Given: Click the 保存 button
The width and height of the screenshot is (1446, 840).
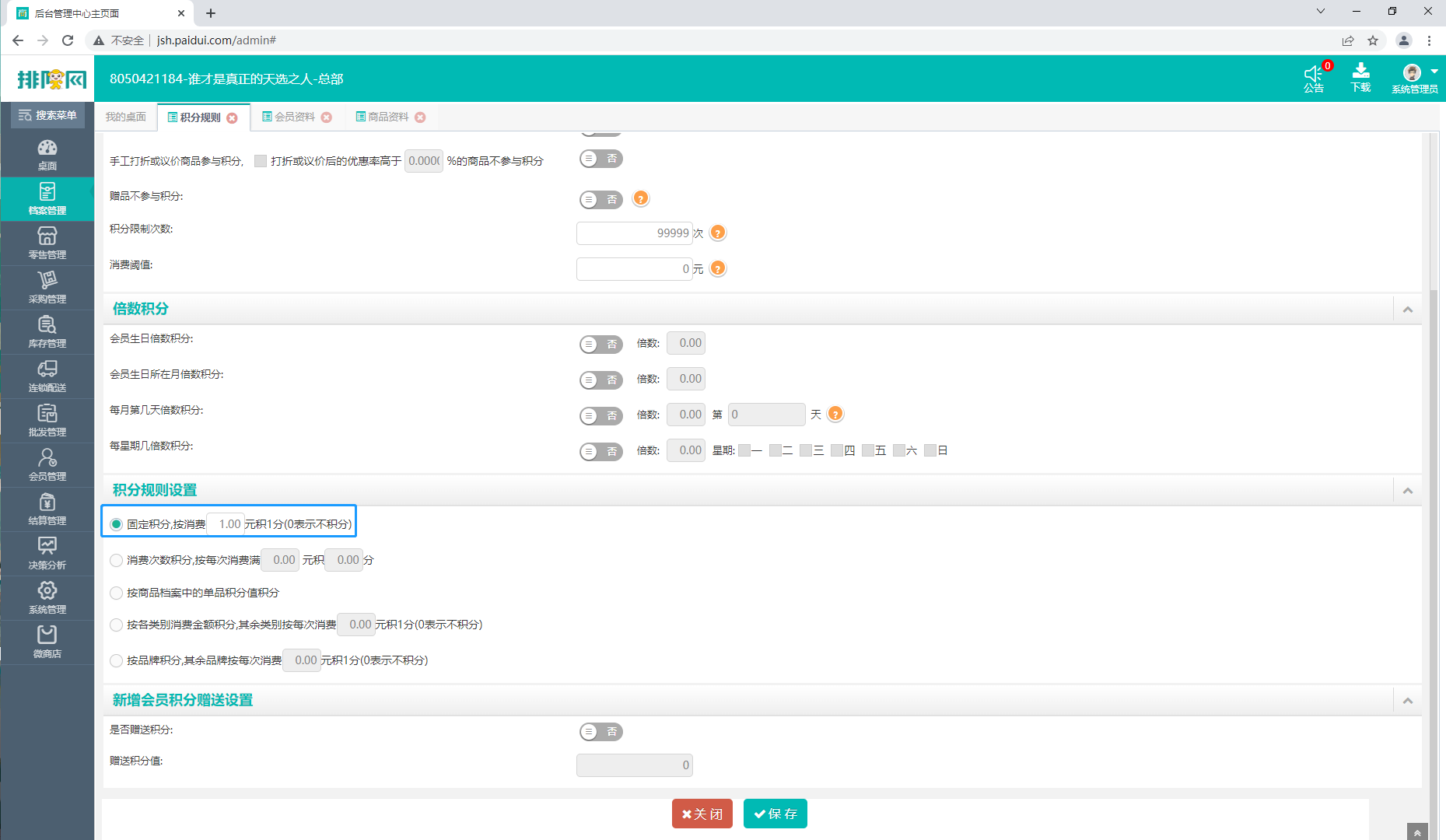Looking at the screenshot, I should [776, 814].
